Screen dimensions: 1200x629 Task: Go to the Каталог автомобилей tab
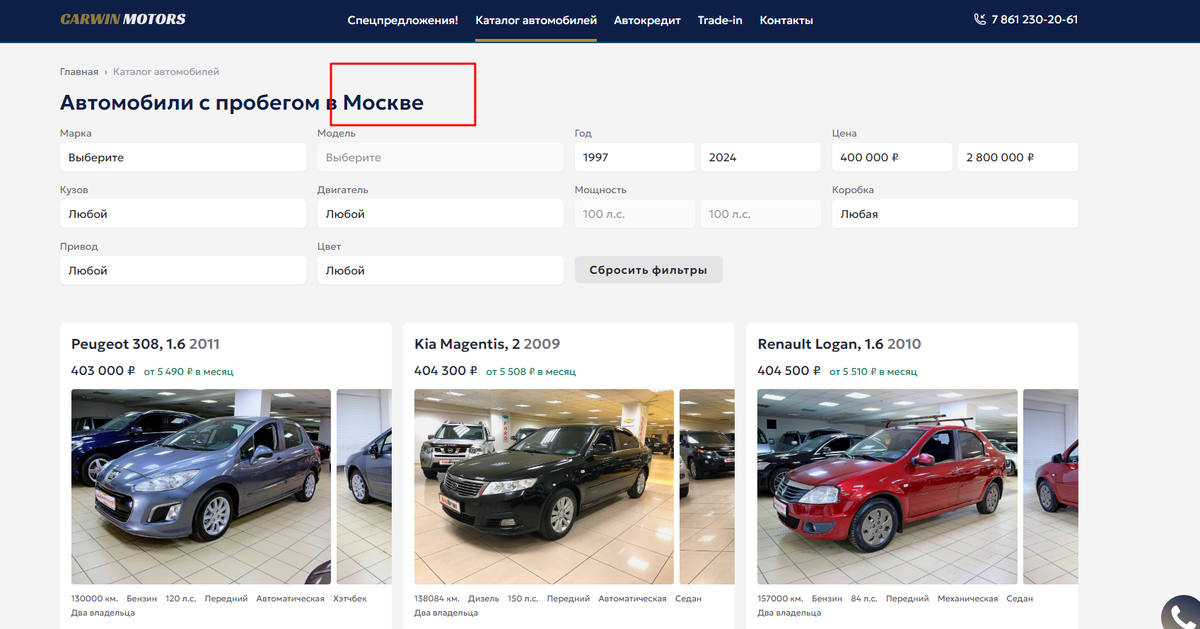pos(536,20)
